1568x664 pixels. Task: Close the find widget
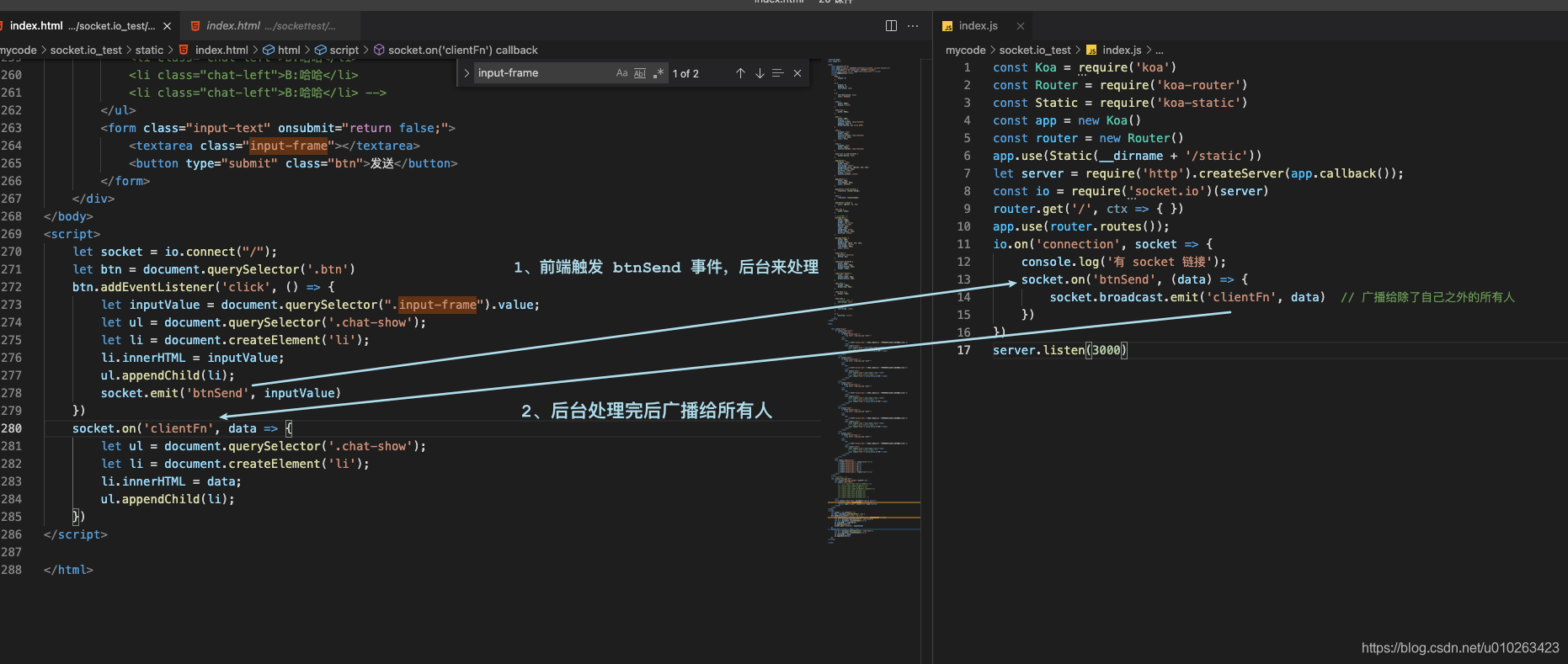pos(797,73)
